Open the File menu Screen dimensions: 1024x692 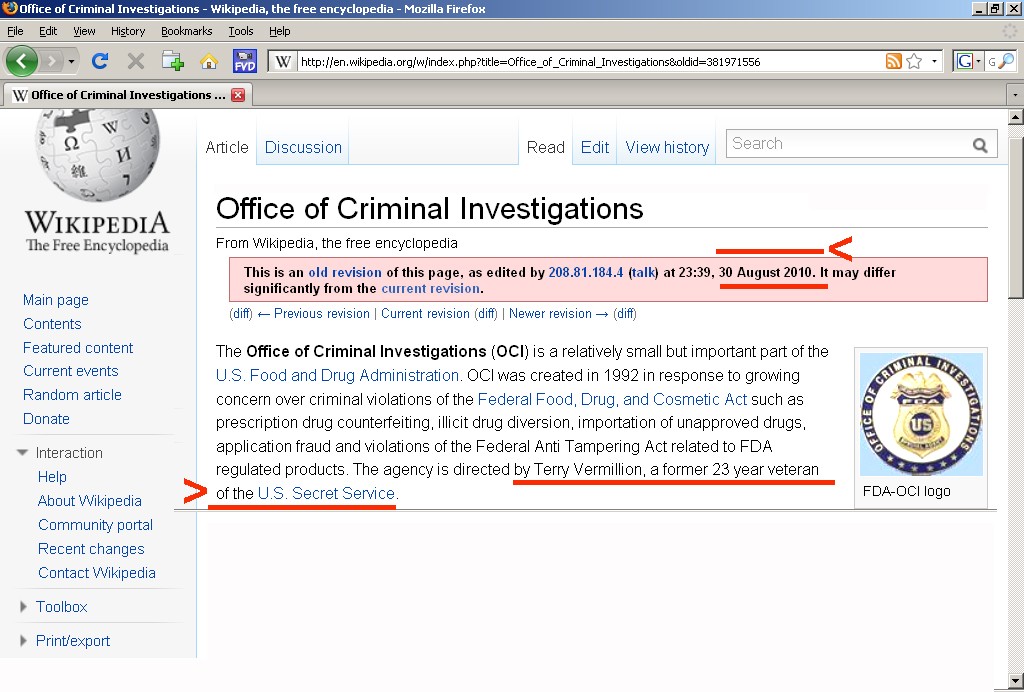(x=15, y=31)
